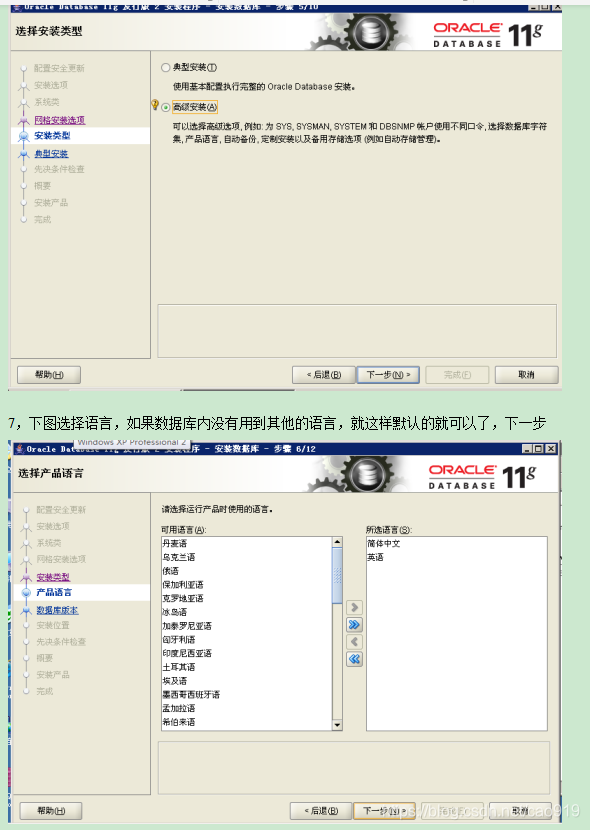The height and width of the screenshot is (830, 590).
Task: Select the 高级安装(A) radio option
Action: 166,107
